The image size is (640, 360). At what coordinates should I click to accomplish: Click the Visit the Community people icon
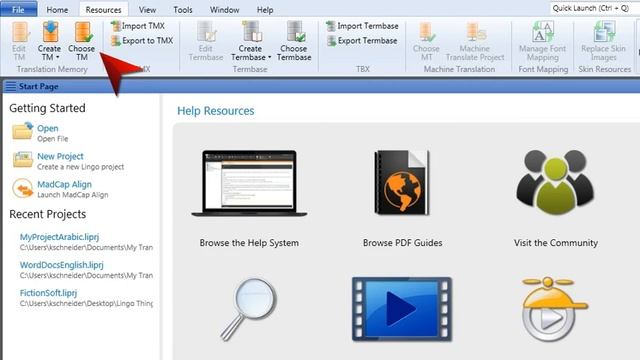pos(556,182)
